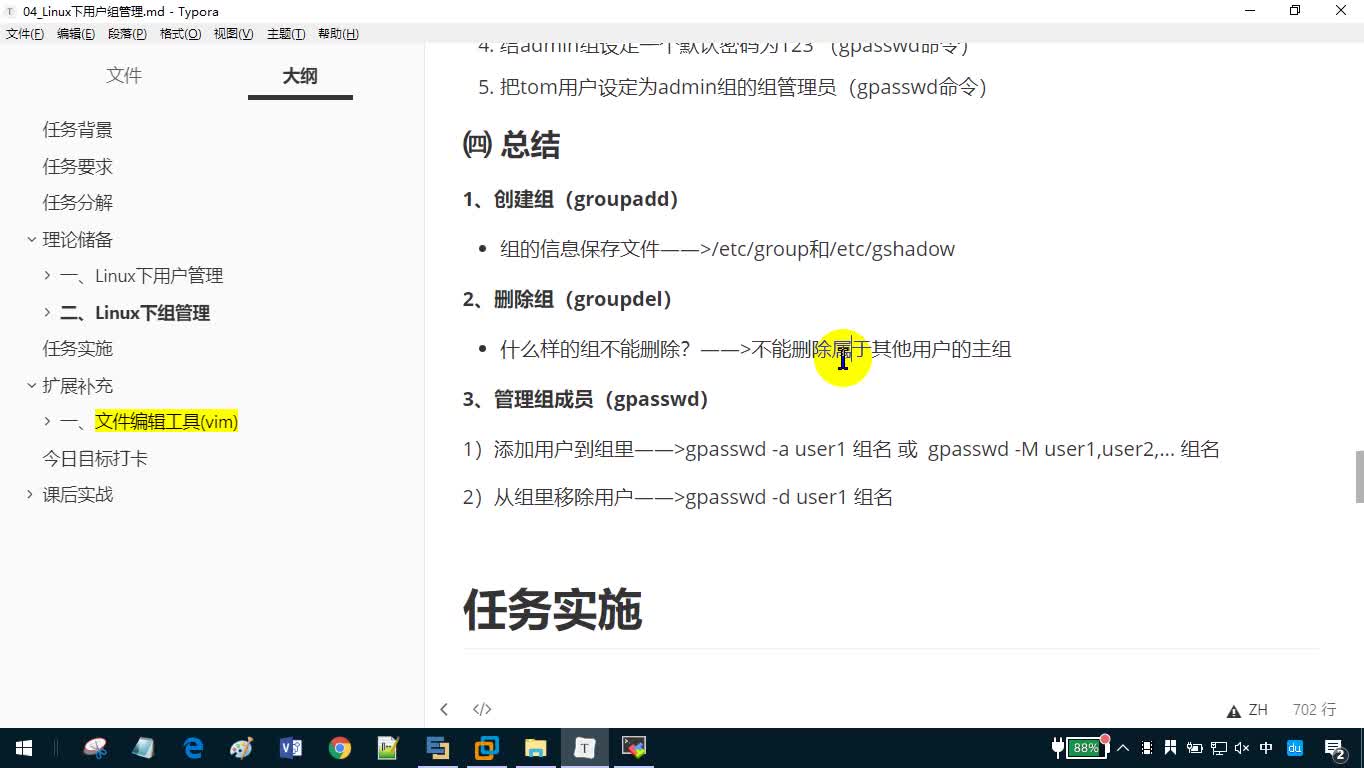1364x768 pixels.
Task: Open the green notepad editor taskbar icon
Action: click(388, 748)
